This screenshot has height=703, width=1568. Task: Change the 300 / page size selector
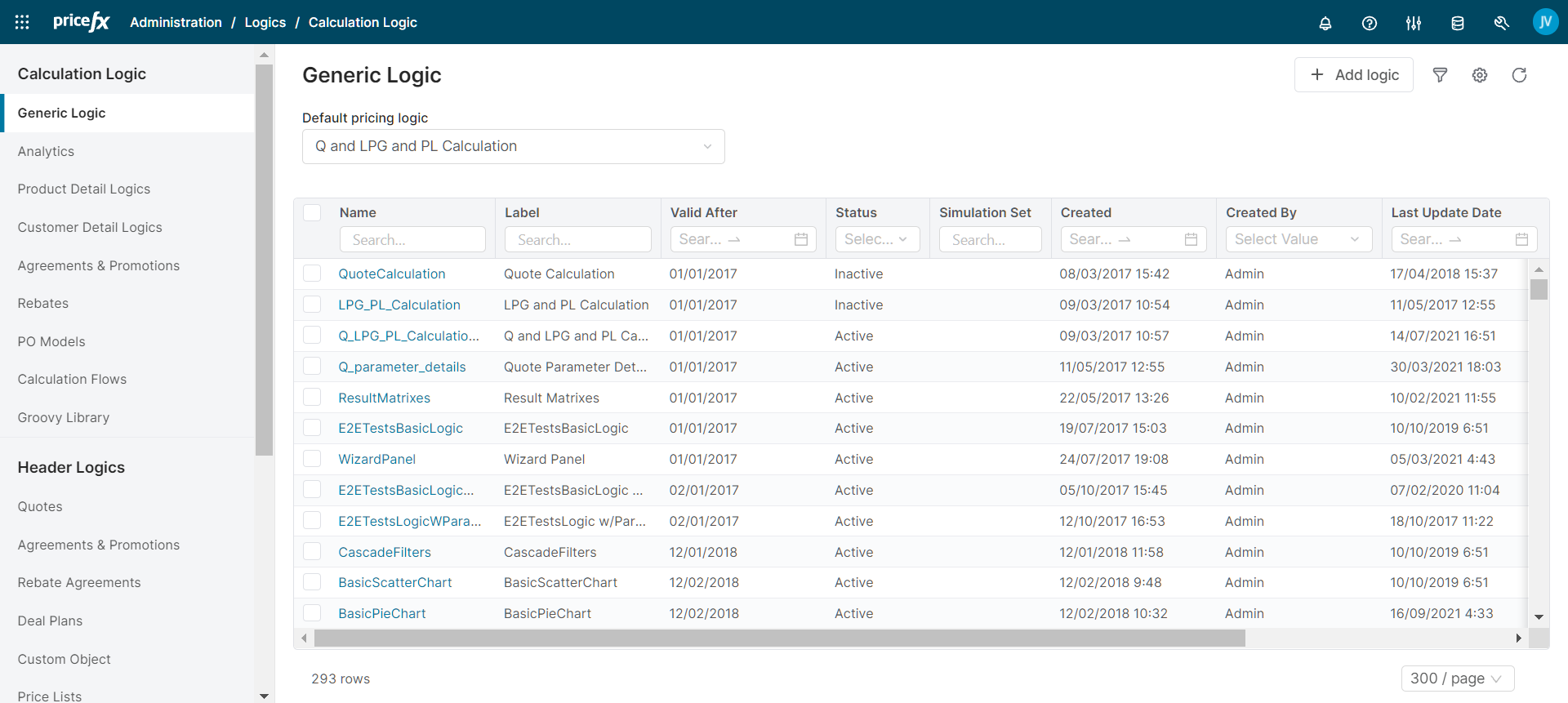point(1457,679)
